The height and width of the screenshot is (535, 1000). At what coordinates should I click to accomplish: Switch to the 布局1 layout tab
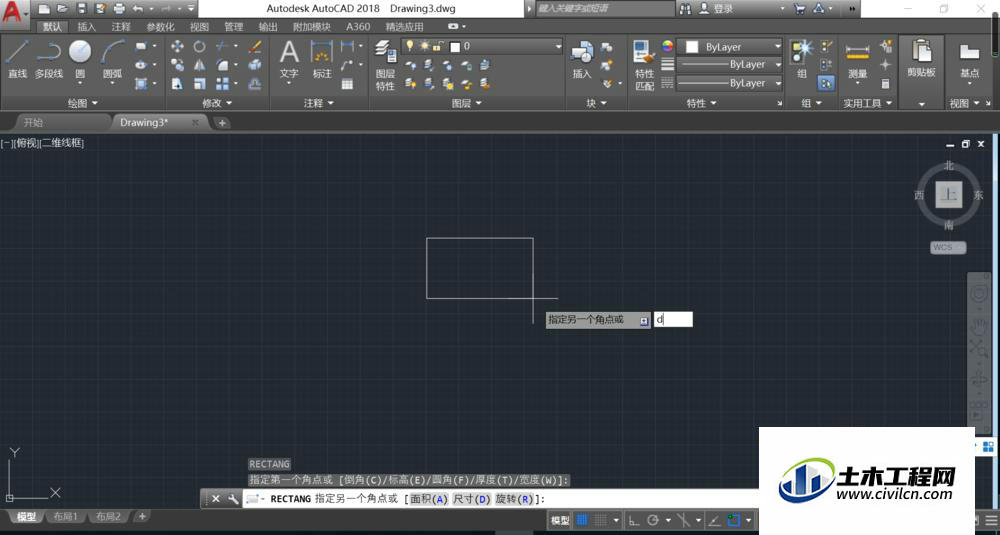(66, 517)
